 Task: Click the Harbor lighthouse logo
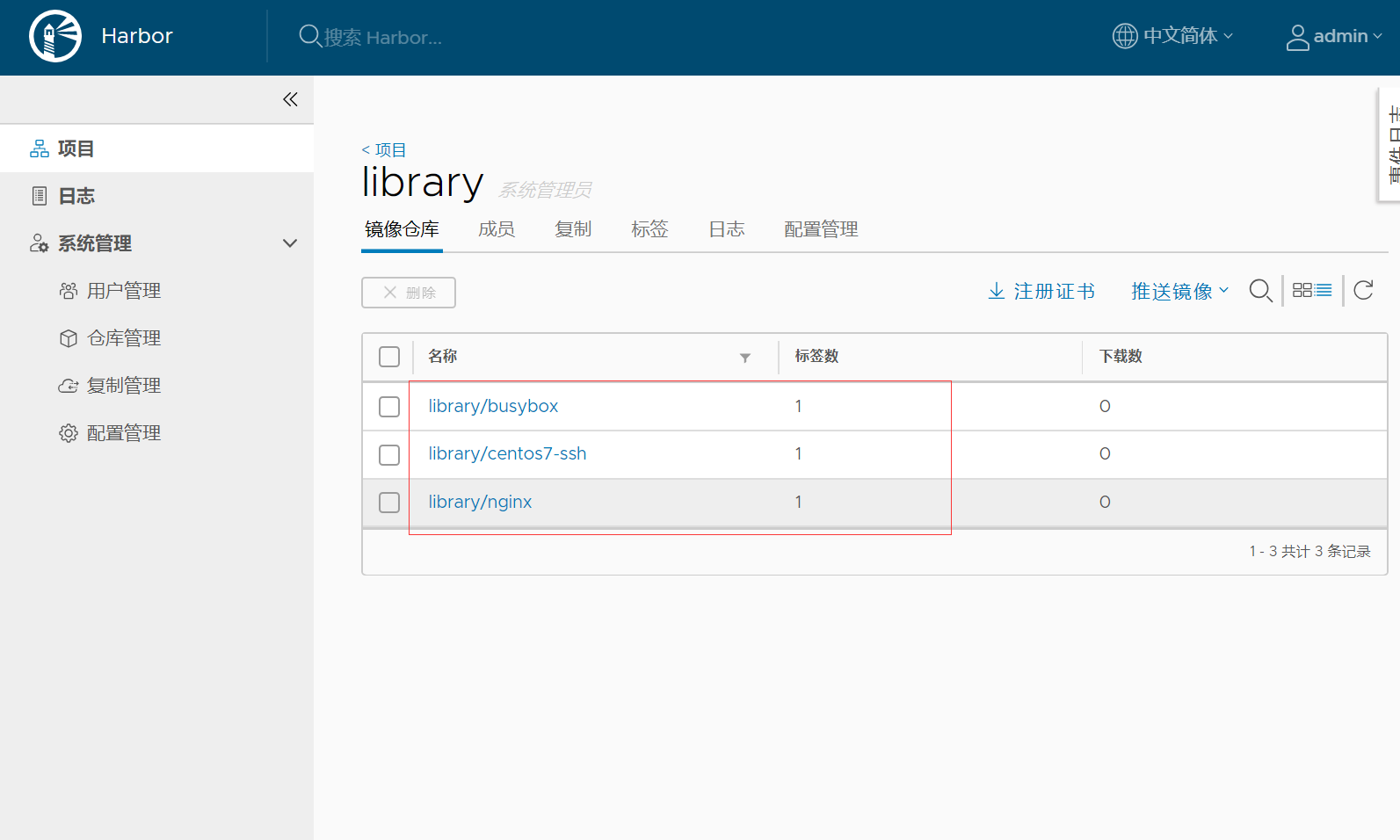click(x=55, y=36)
